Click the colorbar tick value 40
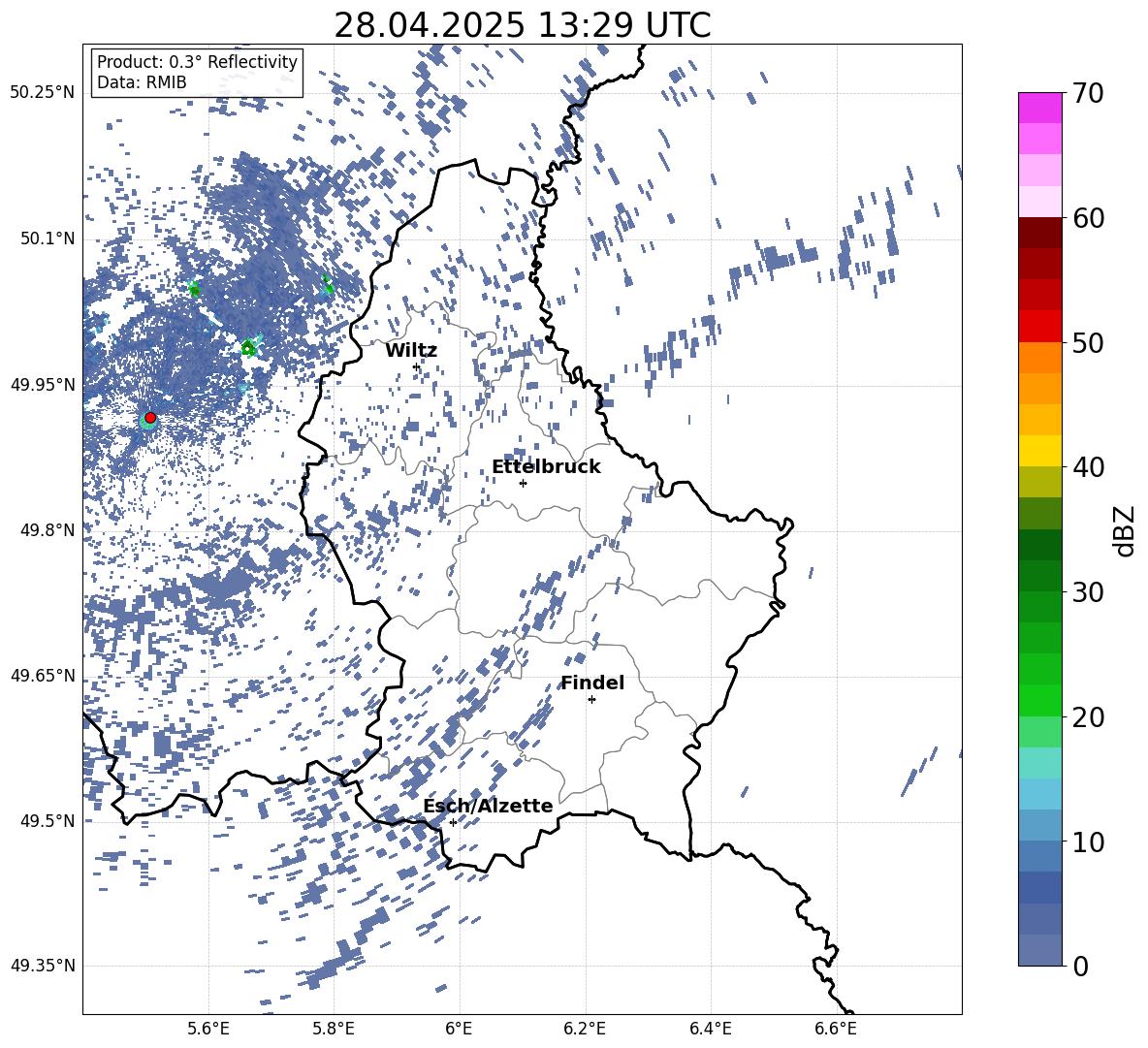 tap(1088, 467)
